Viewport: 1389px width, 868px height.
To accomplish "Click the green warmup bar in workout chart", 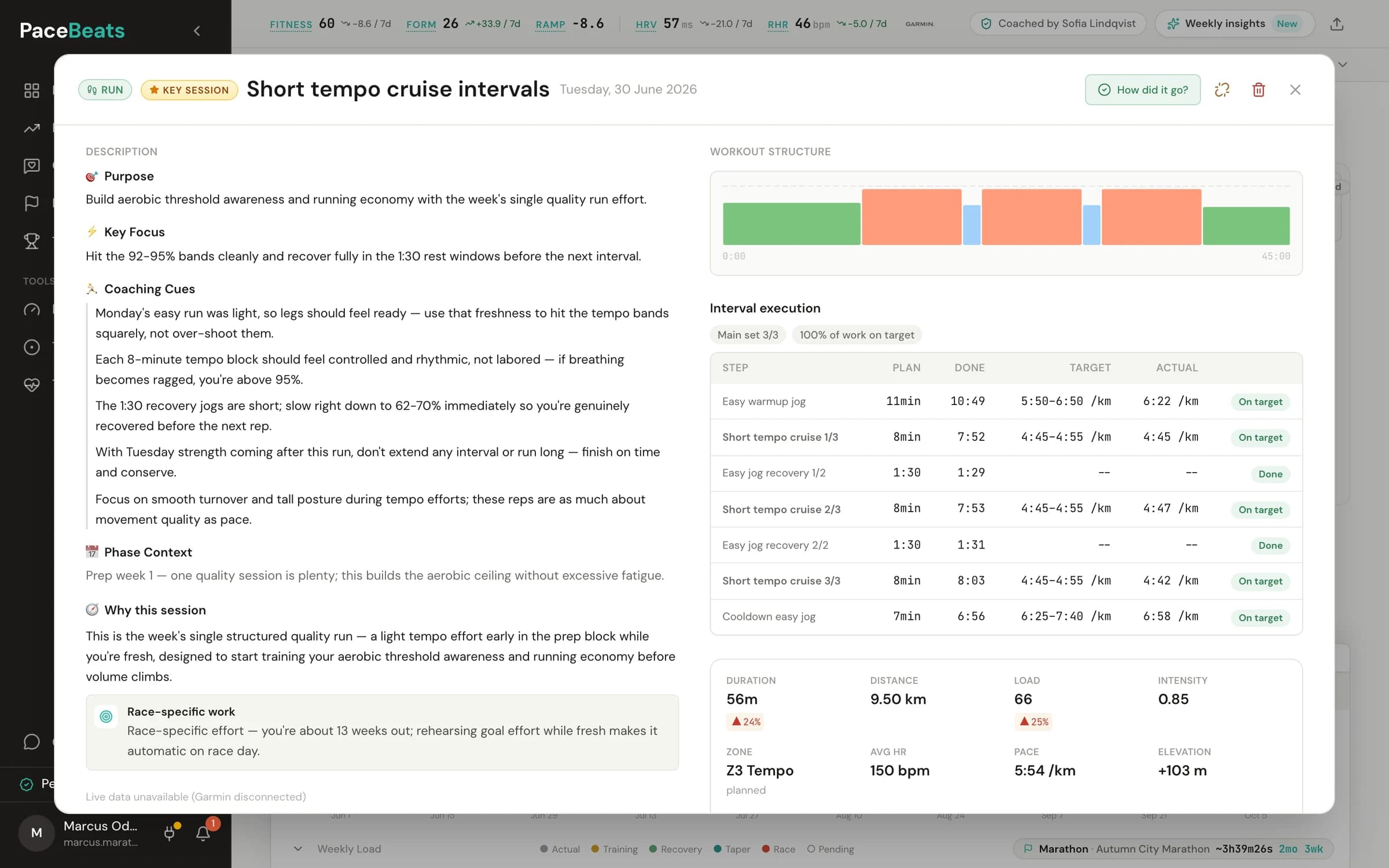I will click(791, 224).
